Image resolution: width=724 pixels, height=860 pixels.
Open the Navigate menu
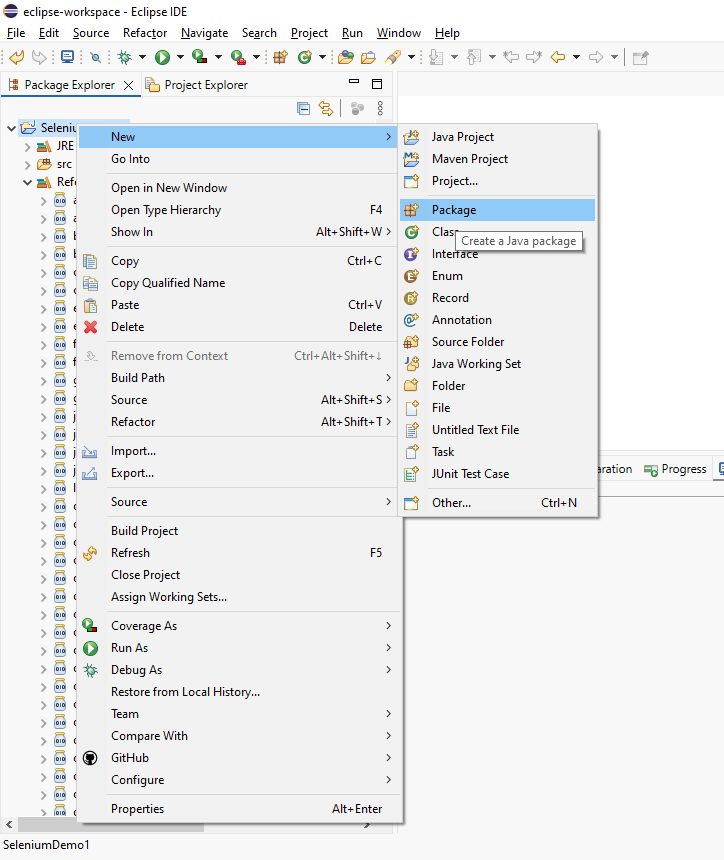205,33
